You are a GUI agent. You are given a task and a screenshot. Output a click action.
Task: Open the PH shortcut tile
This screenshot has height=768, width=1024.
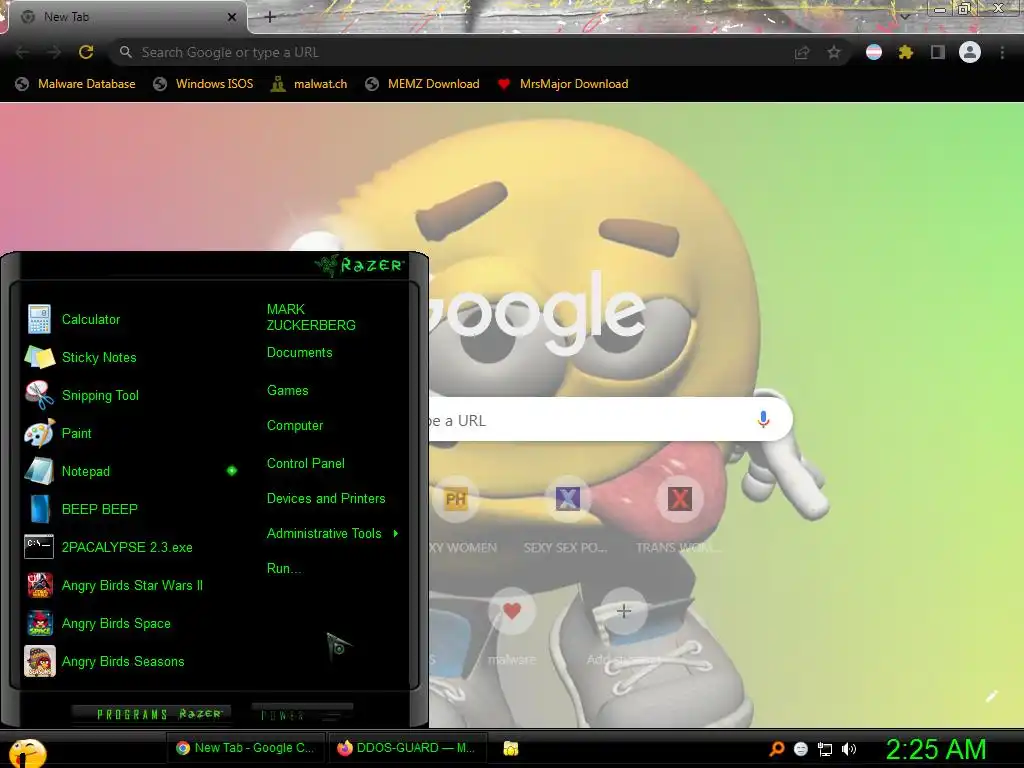pos(456,500)
